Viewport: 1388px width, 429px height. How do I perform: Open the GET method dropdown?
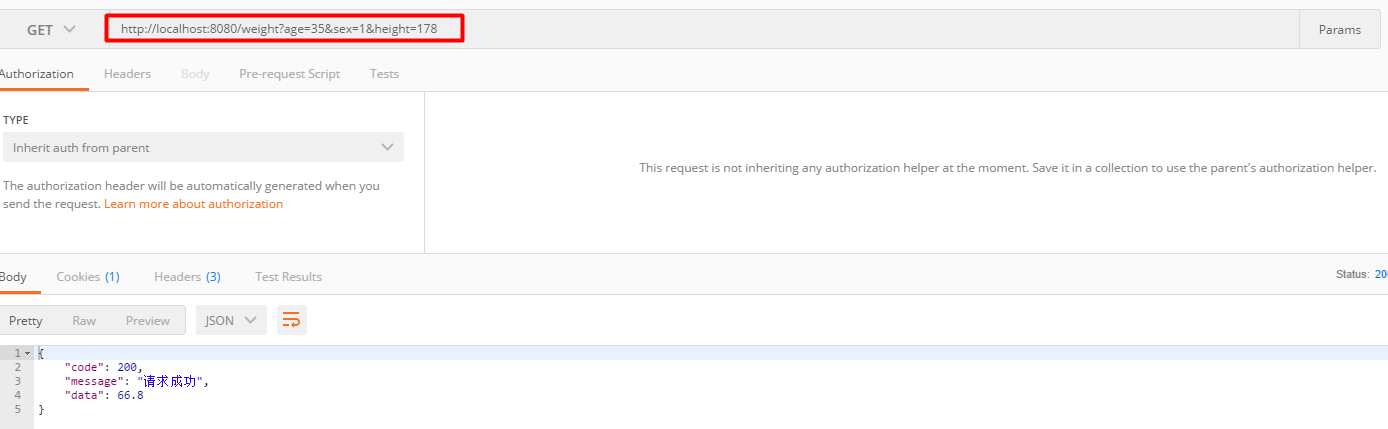(x=51, y=30)
